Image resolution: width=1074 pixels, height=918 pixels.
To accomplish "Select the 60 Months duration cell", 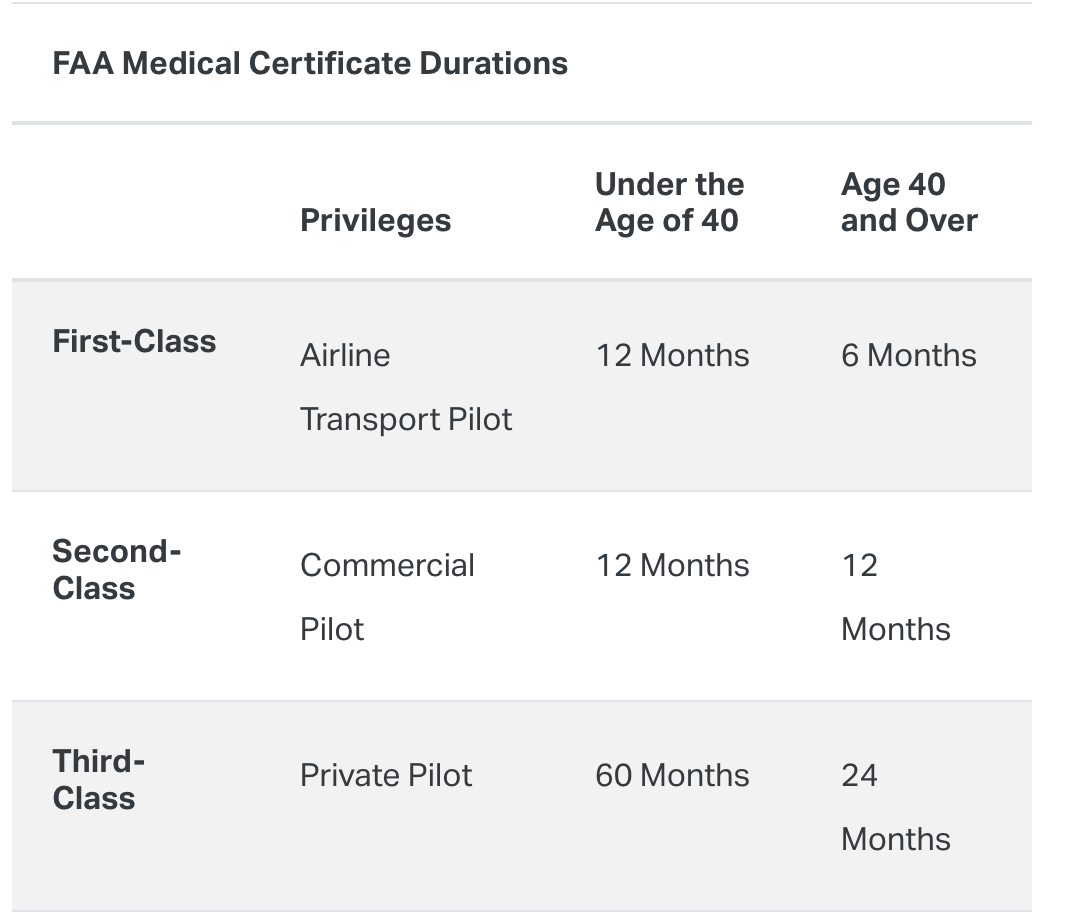I will 672,775.
